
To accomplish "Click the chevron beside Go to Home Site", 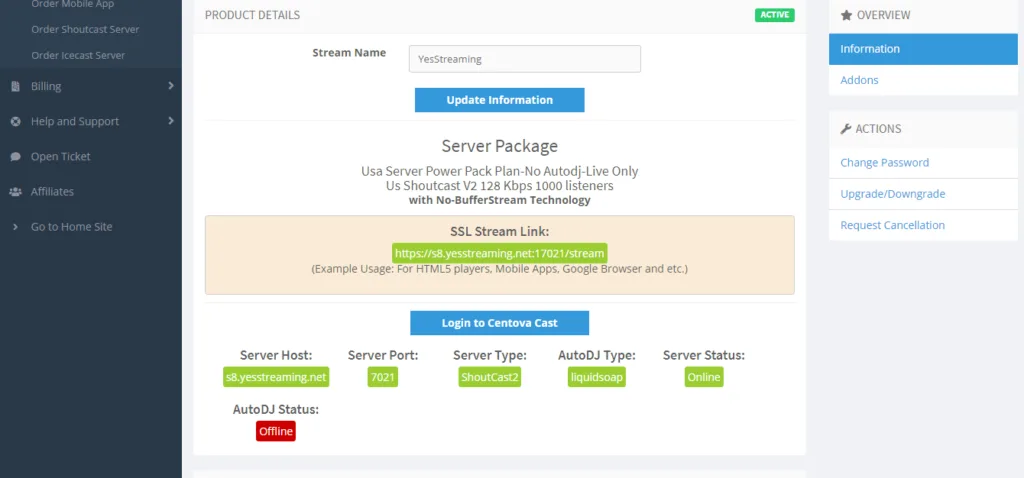I will coord(15,227).
